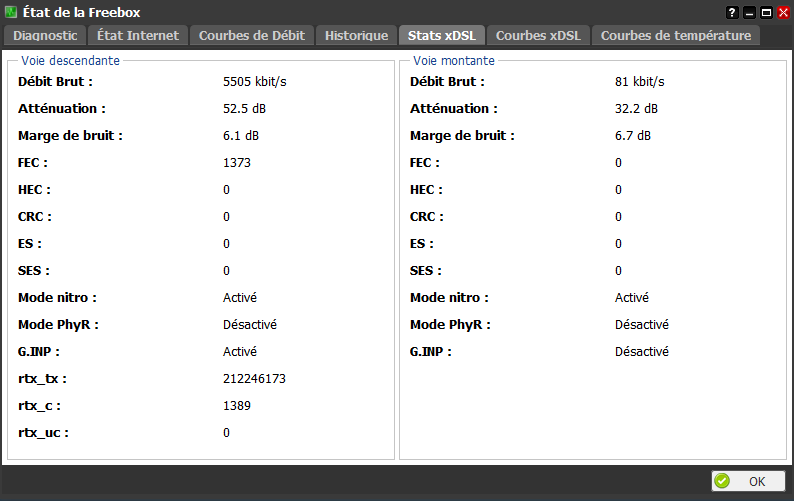The image size is (794, 501).
Task: Click the upstream ES label
Action: [x=421, y=244]
